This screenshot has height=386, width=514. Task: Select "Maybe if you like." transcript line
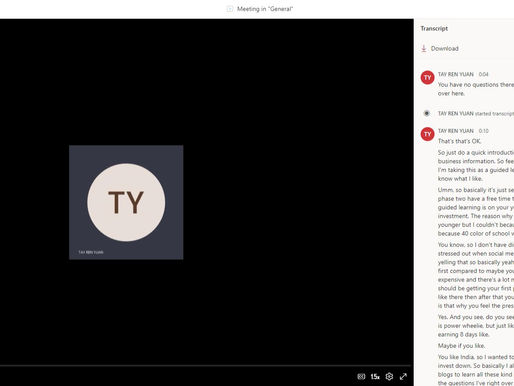click(461, 346)
